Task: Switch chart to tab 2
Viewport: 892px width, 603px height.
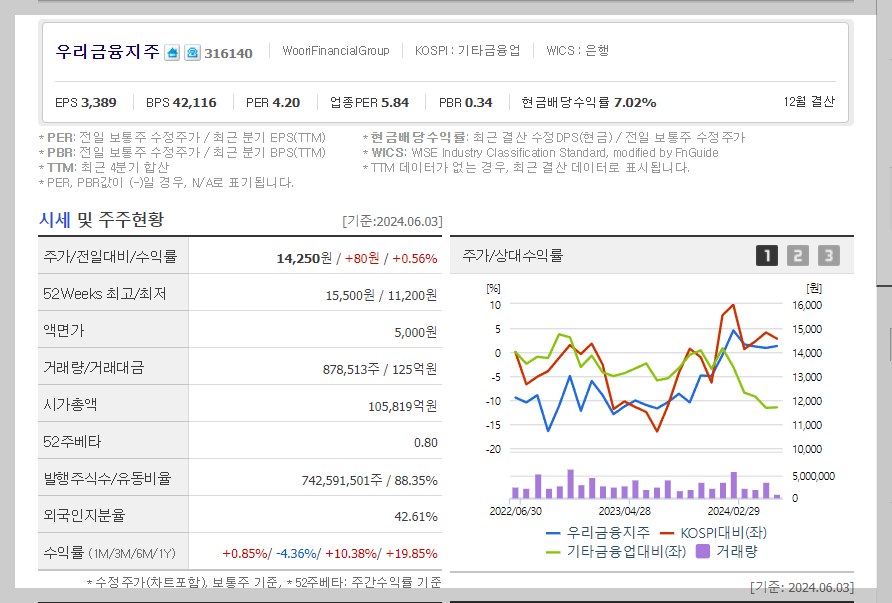Action: (x=798, y=256)
